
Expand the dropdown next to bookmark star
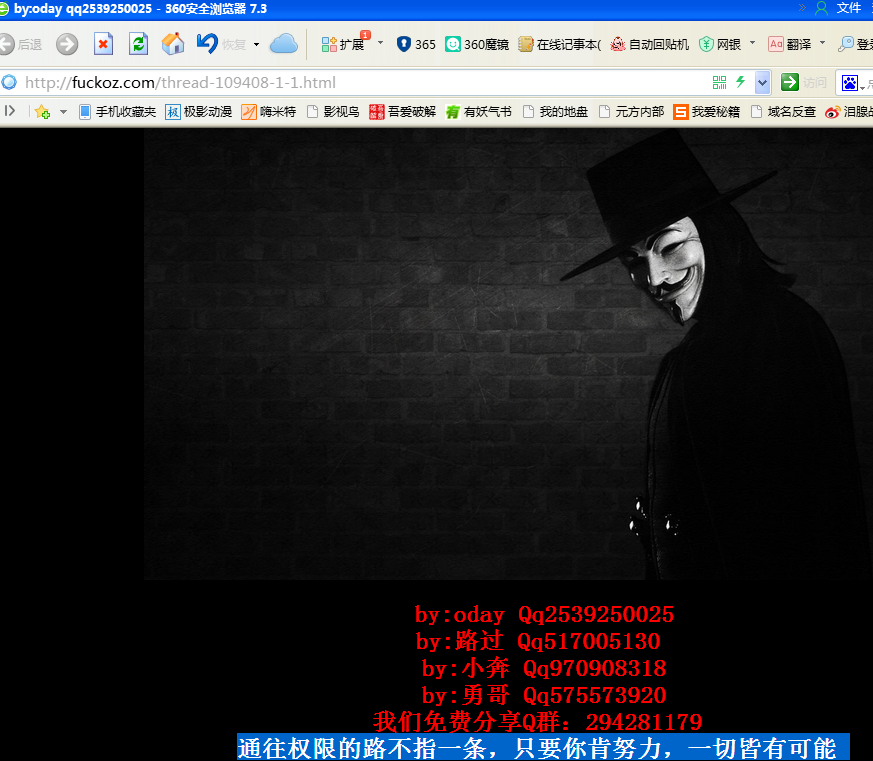click(x=63, y=112)
